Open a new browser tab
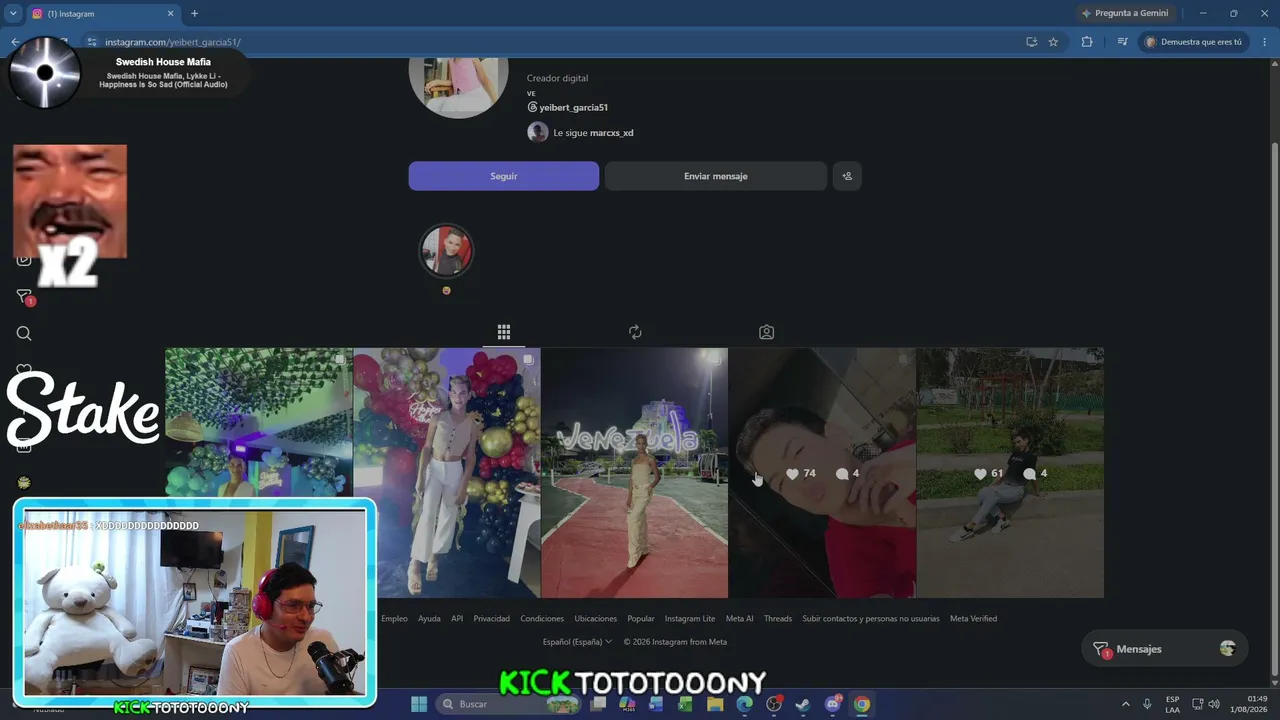The height and width of the screenshot is (720, 1280). [x=194, y=14]
